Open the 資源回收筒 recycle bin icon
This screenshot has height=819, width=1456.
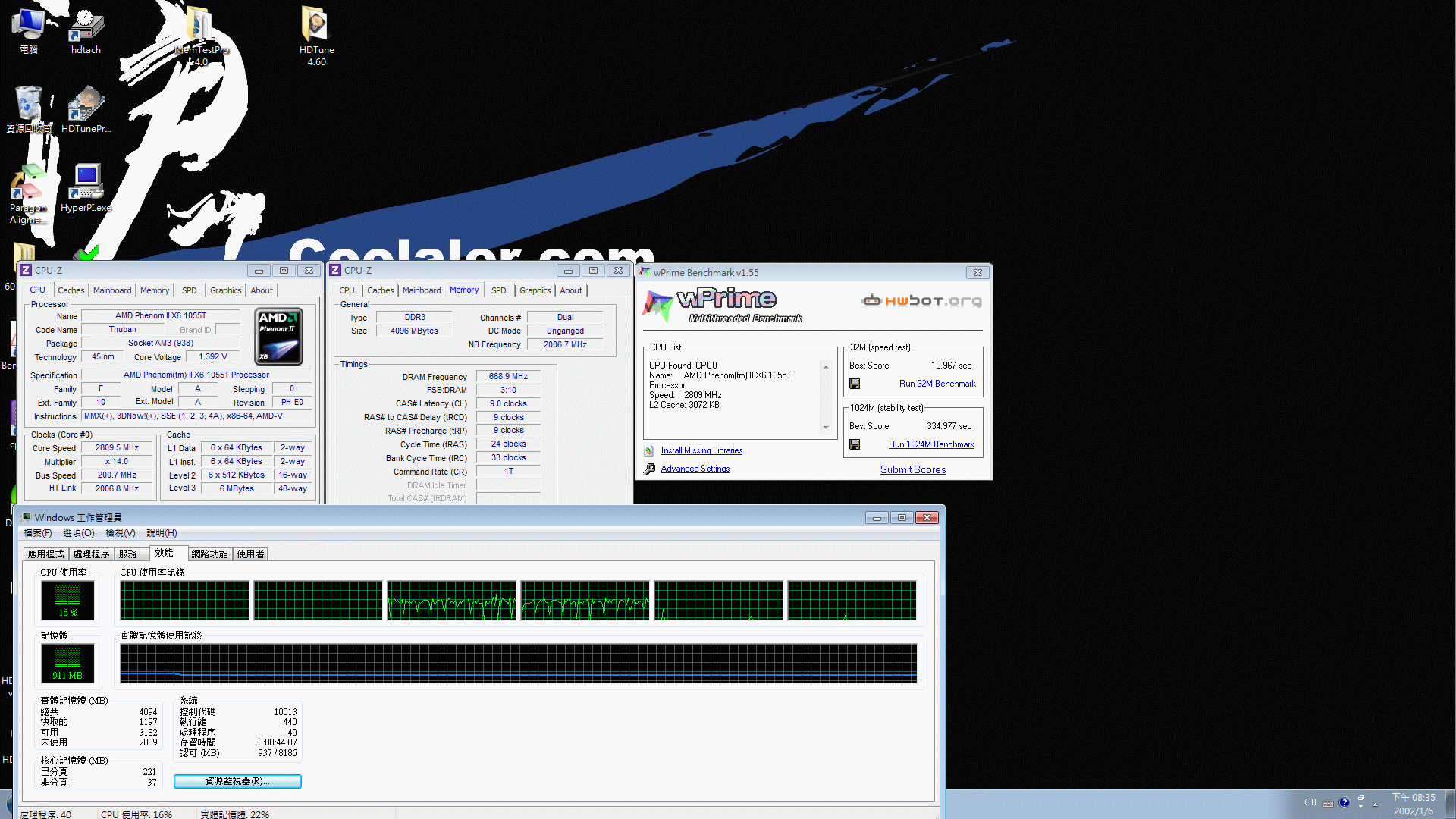(29, 109)
